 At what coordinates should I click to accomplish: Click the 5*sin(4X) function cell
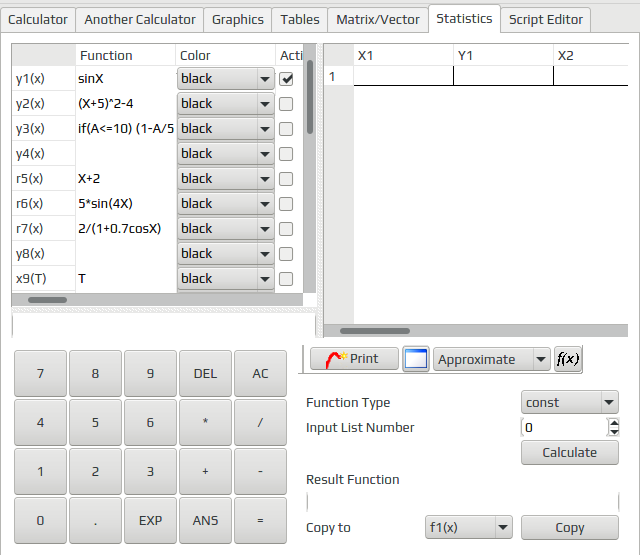(126, 204)
